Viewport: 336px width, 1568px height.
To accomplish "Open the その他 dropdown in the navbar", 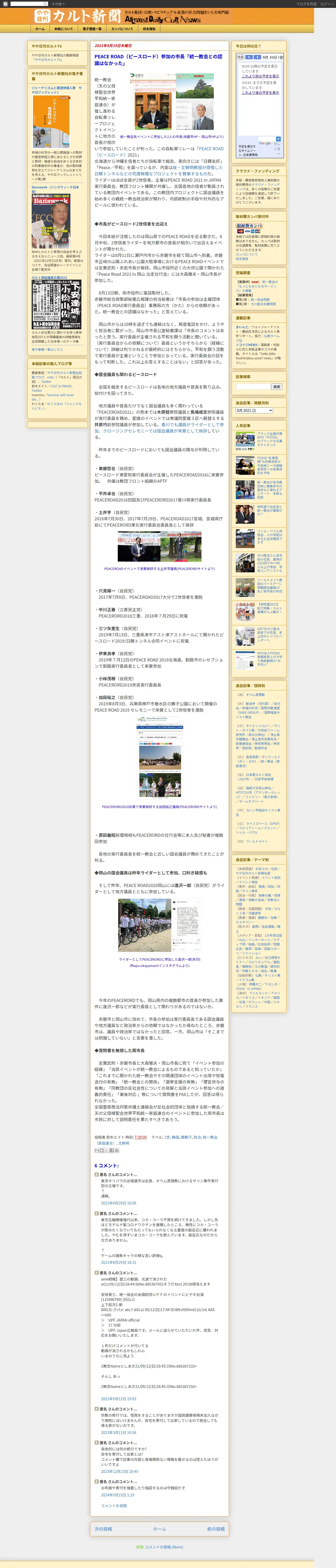I will click(x=58, y=4).
